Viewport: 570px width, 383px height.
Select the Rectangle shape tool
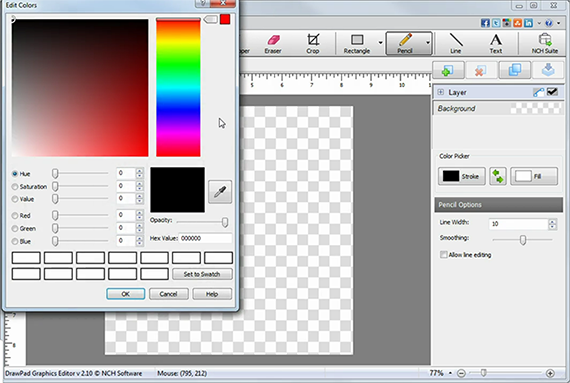pyautogui.click(x=357, y=44)
